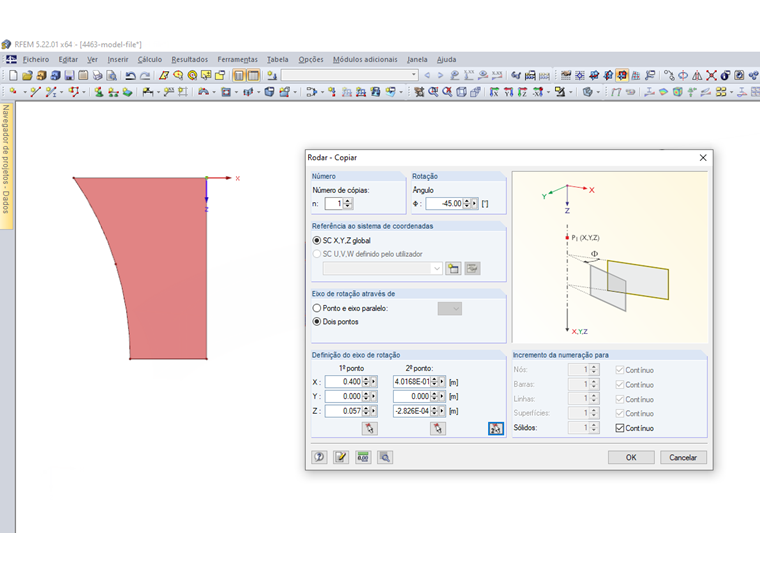
Task: Open the Ajuda menu
Action: [x=446, y=60]
